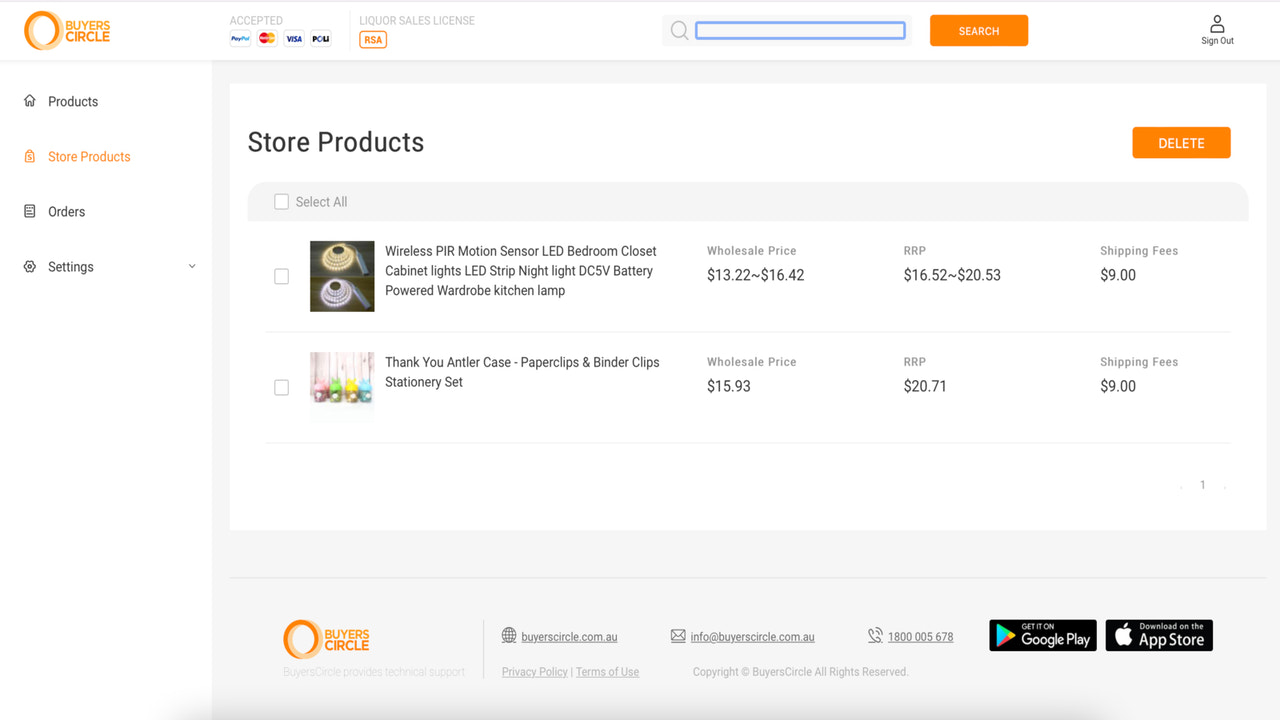Click the Settings gear in sidebar
Screen dimensions: 1280x720
(x=29, y=266)
